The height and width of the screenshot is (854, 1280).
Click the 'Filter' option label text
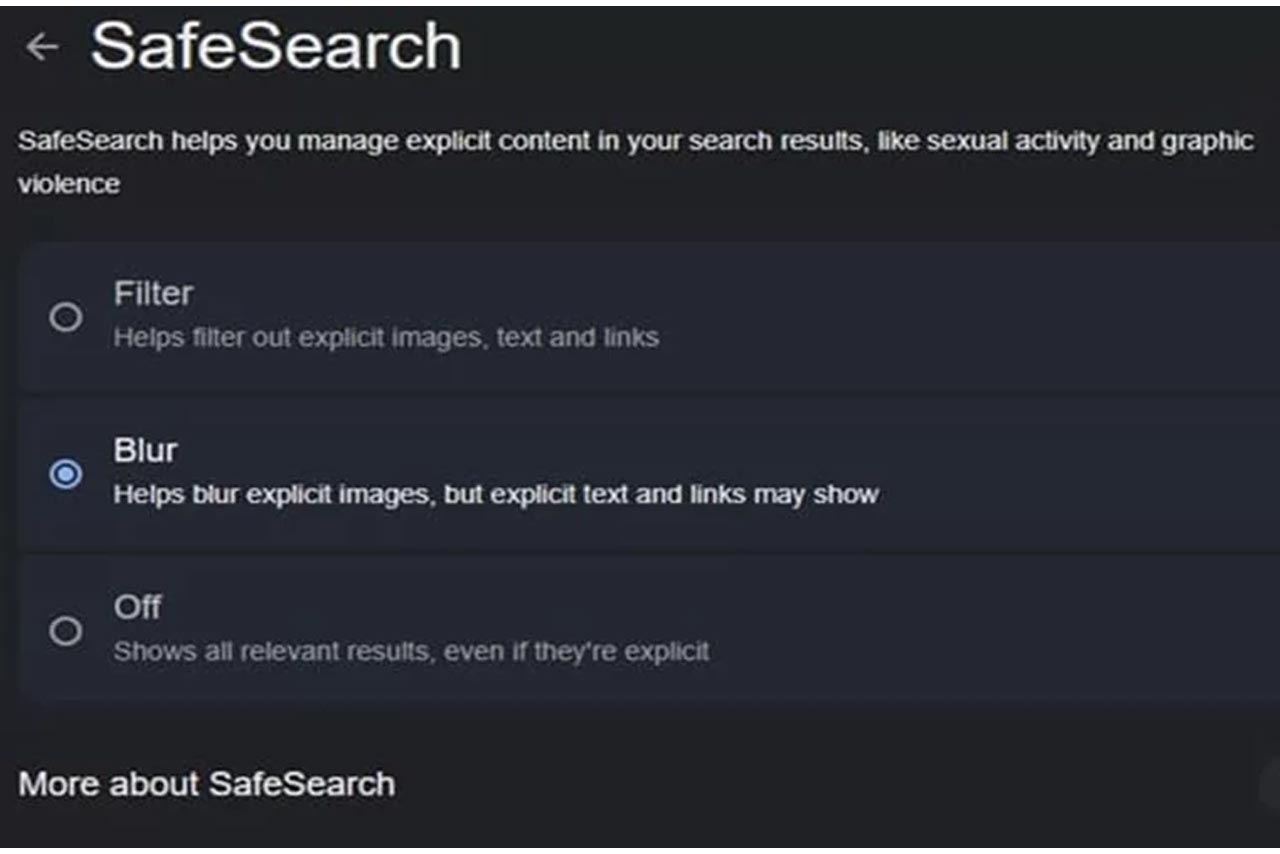153,294
